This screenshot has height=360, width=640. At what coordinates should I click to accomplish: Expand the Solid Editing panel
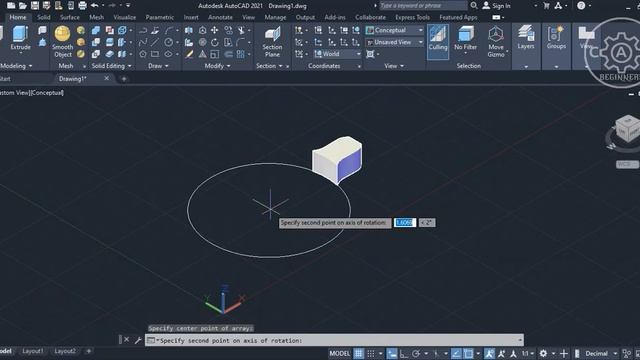click(x=111, y=66)
